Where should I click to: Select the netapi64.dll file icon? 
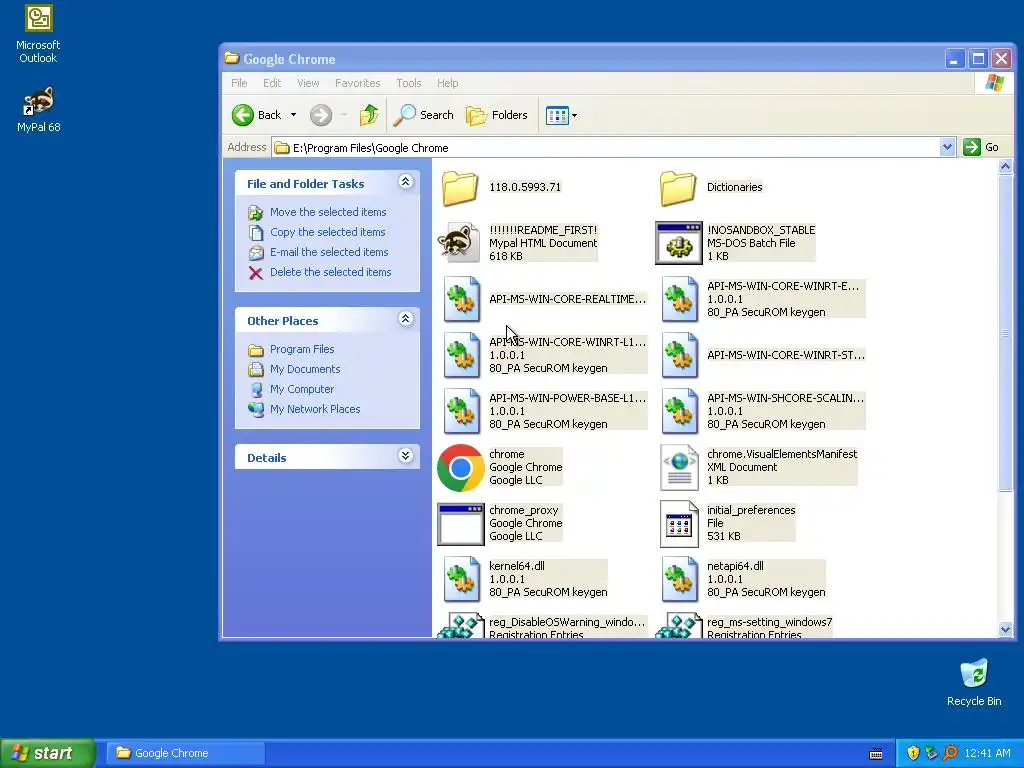(680, 579)
